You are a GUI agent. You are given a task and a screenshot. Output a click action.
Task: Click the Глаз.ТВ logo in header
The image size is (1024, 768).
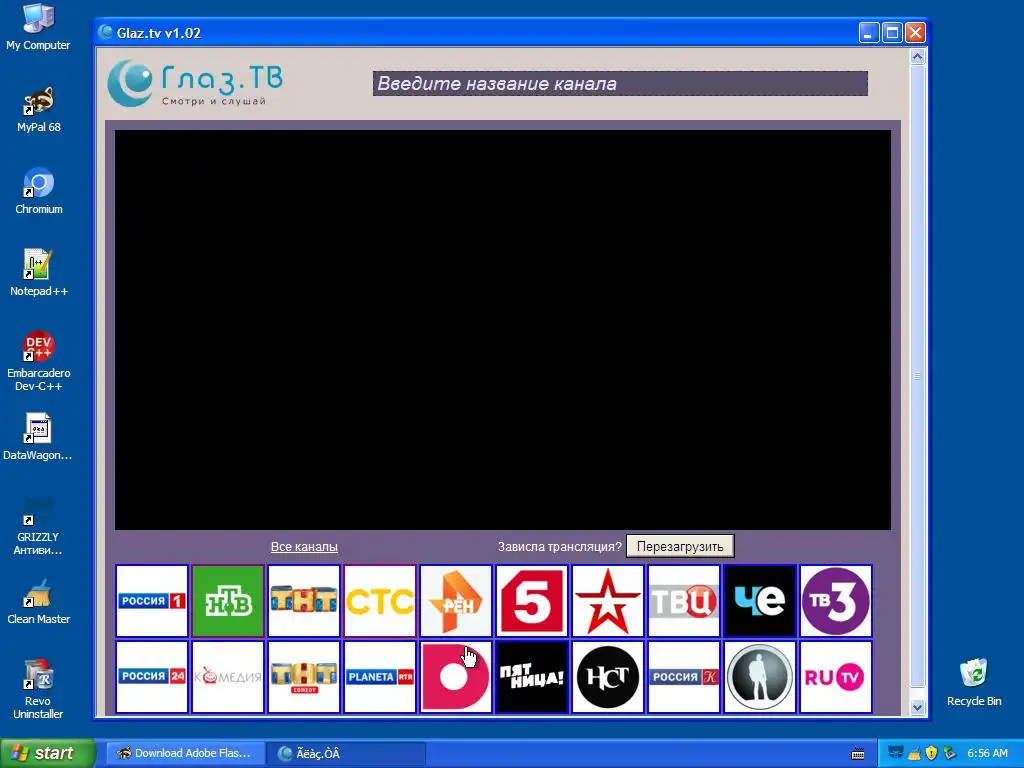pyautogui.click(x=195, y=83)
